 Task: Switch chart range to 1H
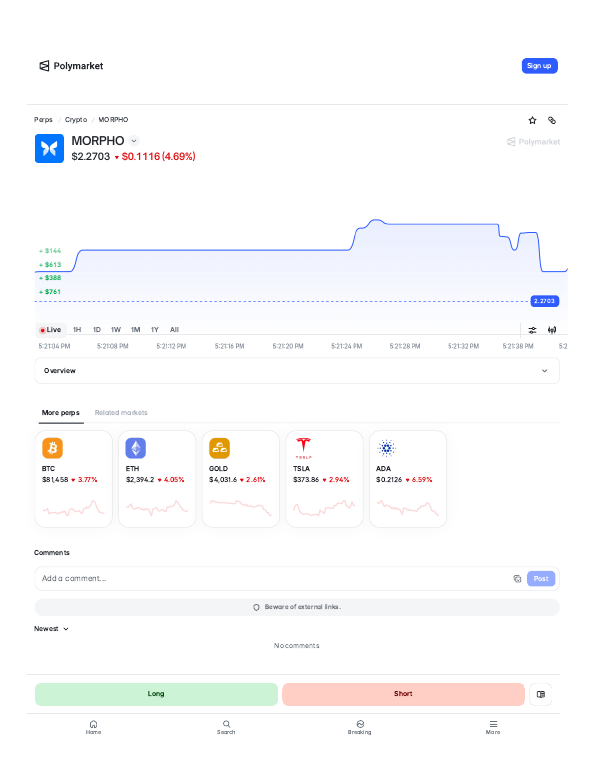click(x=77, y=330)
